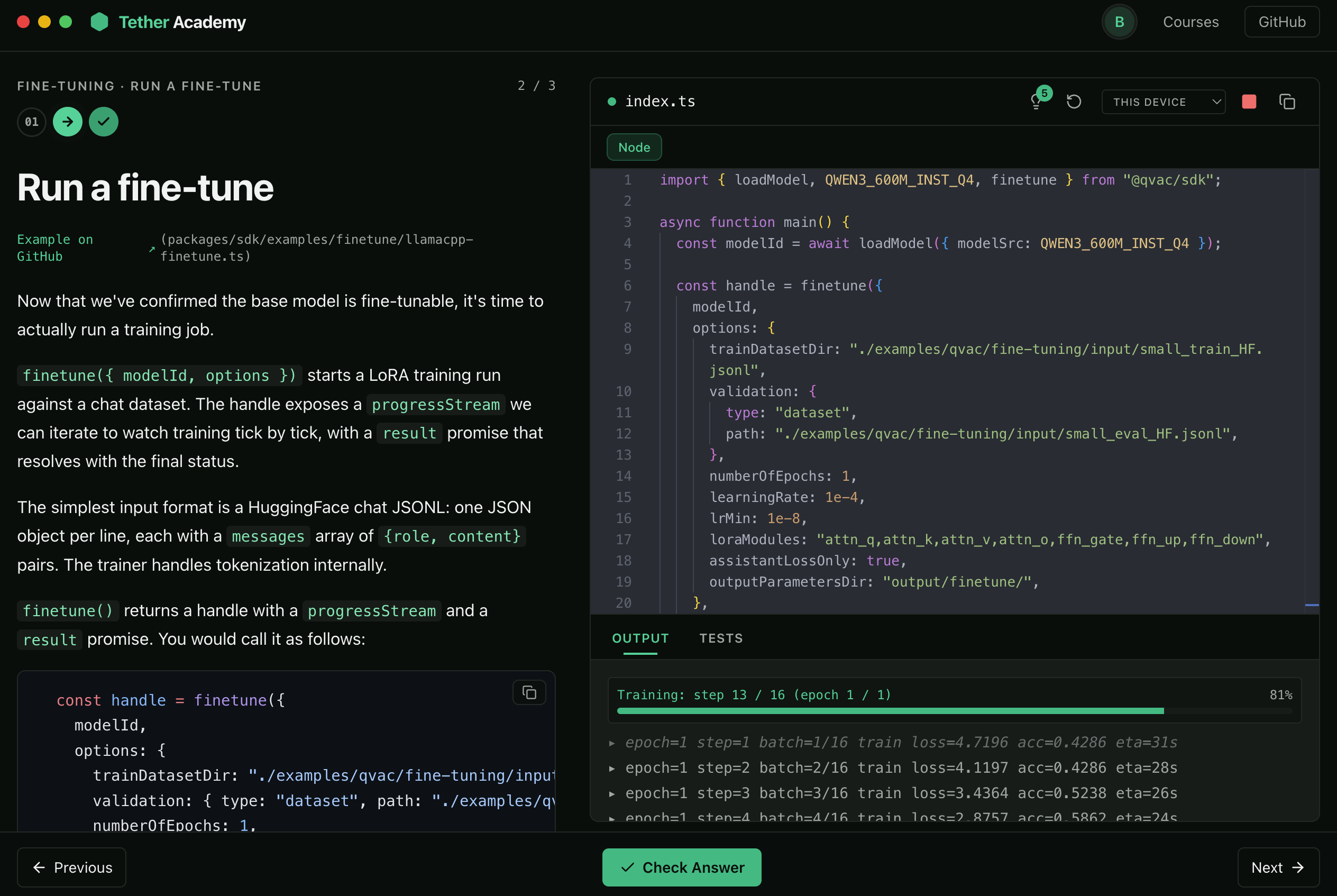Click the lrMin value 1e-8
Image resolution: width=1337 pixels, height=896 pixels.
783,518
